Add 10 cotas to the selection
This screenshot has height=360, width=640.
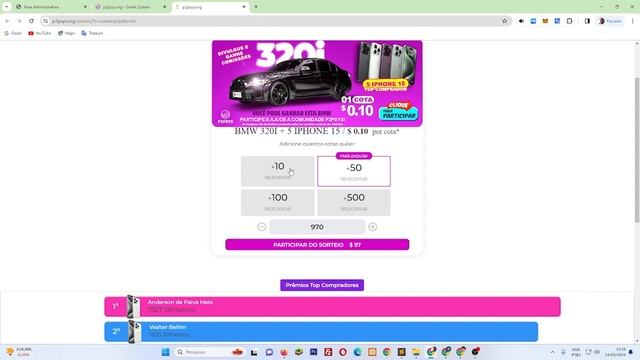[278, 171]
